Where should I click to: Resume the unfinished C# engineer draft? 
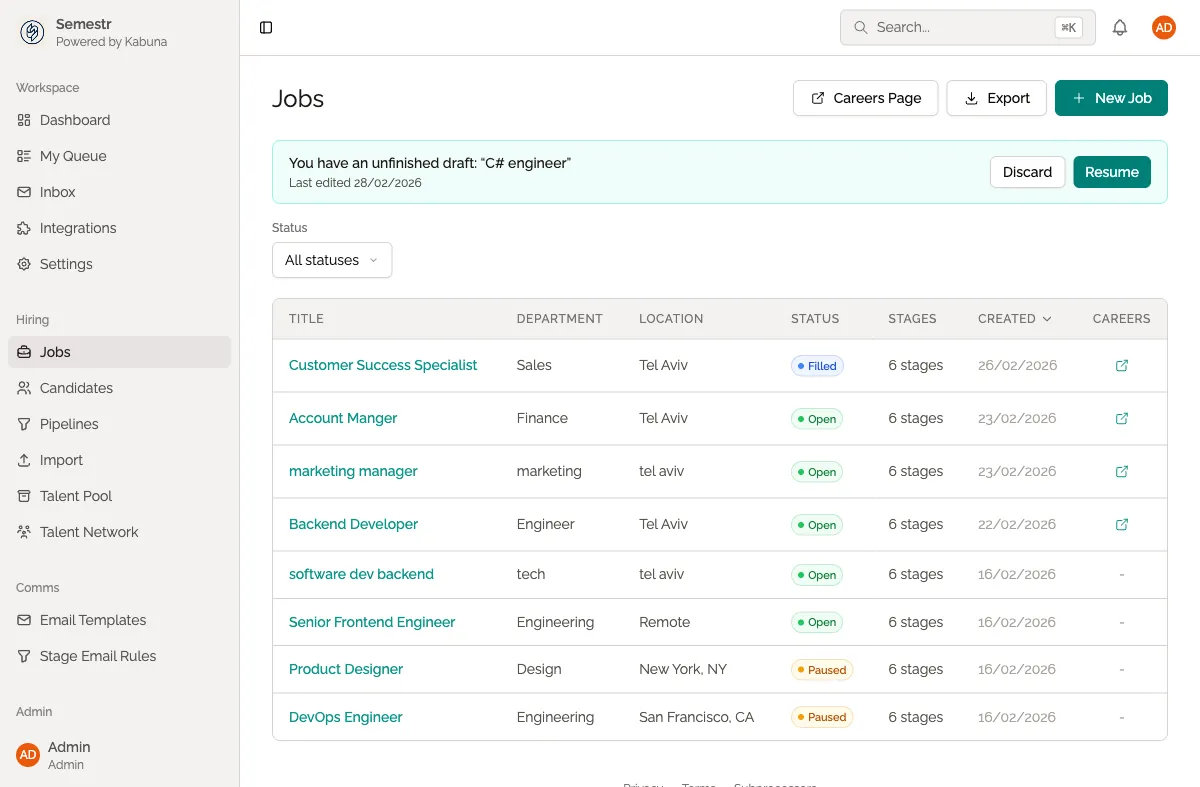coord(1111,171)
